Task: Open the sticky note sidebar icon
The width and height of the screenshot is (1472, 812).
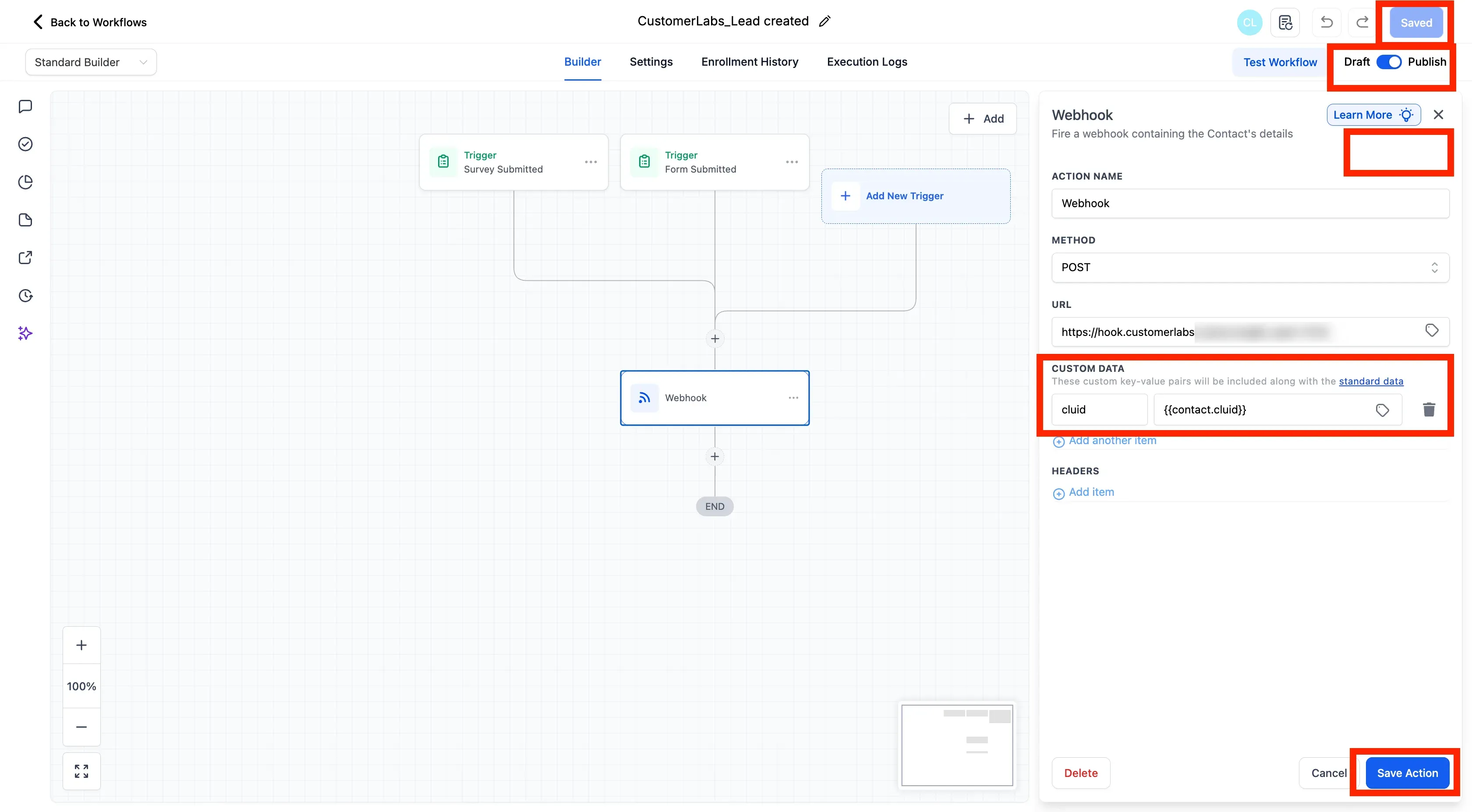Action: pyautogui.click(x=25, y=220)
